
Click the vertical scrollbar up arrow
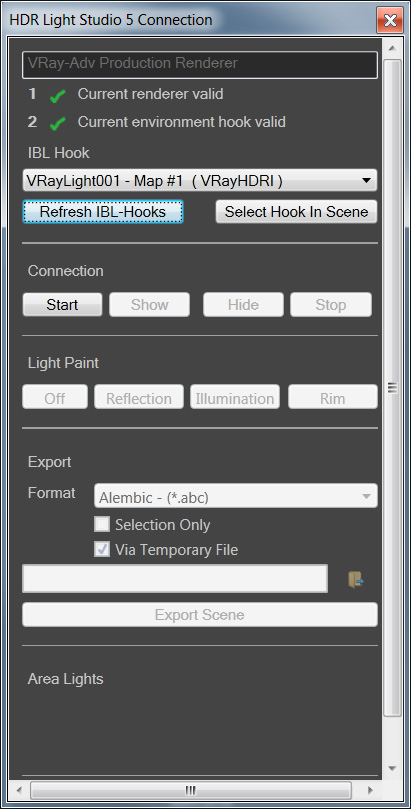pos(392,48)
